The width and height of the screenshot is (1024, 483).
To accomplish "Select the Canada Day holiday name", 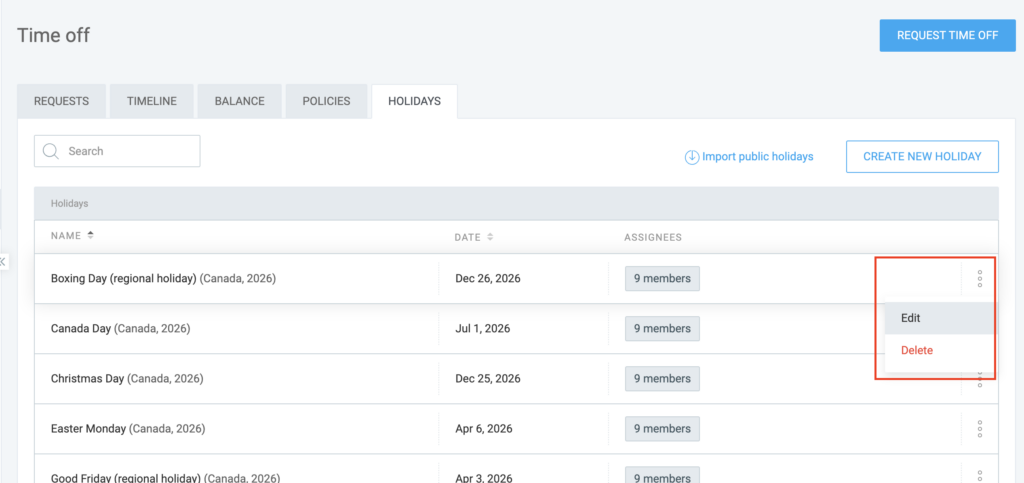I will (x=120, y=329).
